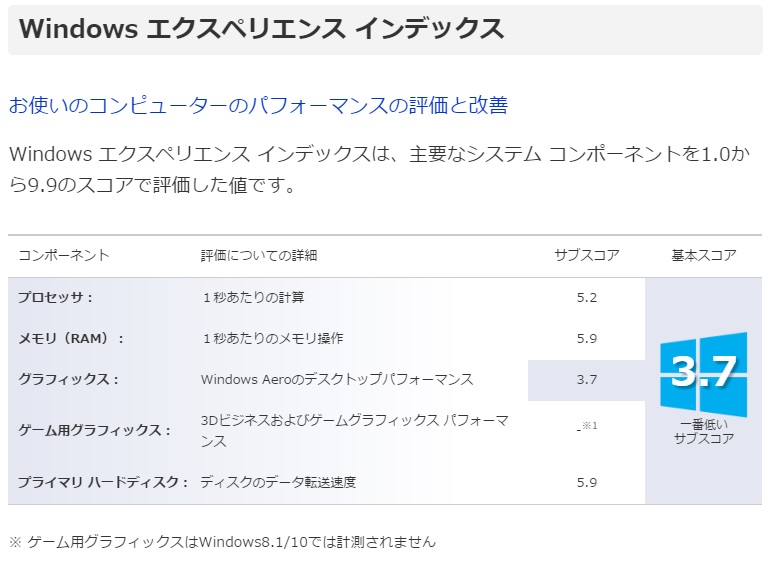Click the 評価についての詳細 column header
Image resolution: width=777 pixels, height=566 pixels.
click(258, 256)
